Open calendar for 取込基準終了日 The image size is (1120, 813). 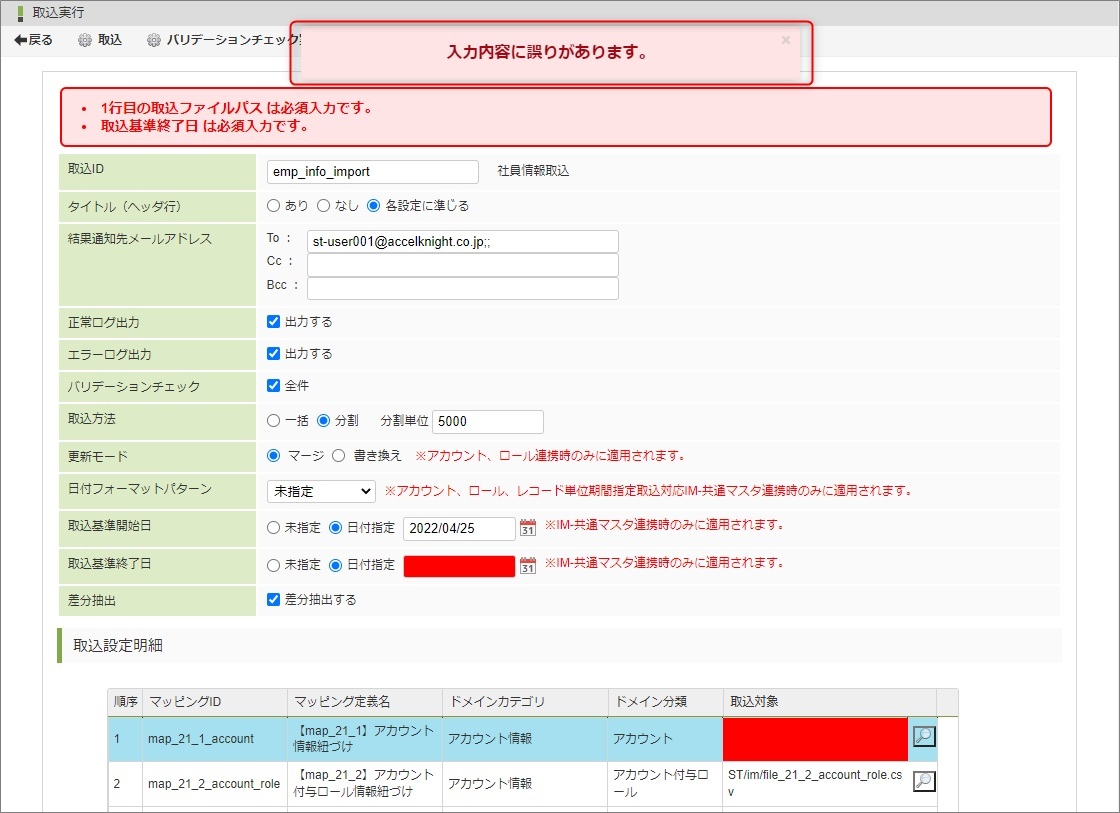pyautogui.click(x=528, y=565)
